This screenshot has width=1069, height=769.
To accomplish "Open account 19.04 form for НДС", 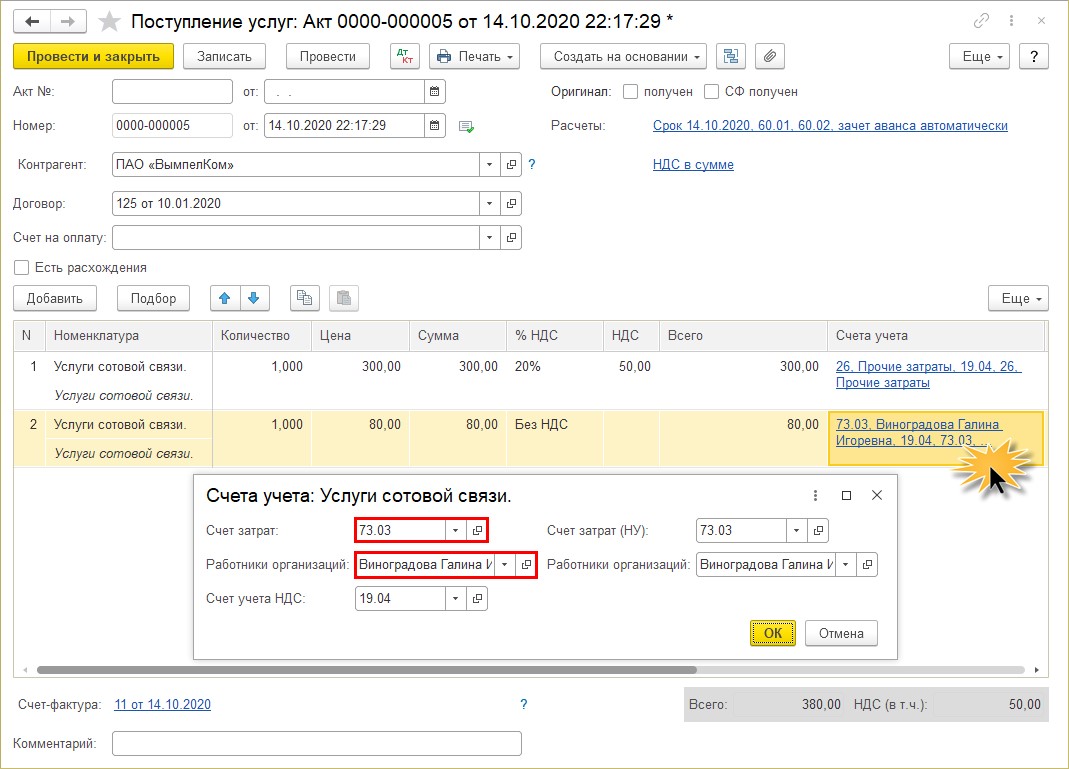I will point(477,599).
